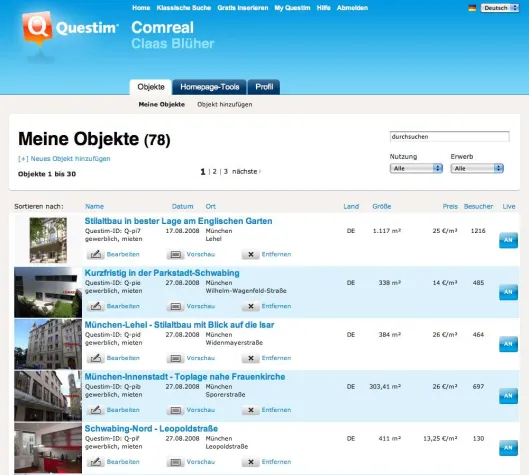Open listing München-Lehel Stilaltbau mit Blick auf Isar
529x475 pixels.
179,325
